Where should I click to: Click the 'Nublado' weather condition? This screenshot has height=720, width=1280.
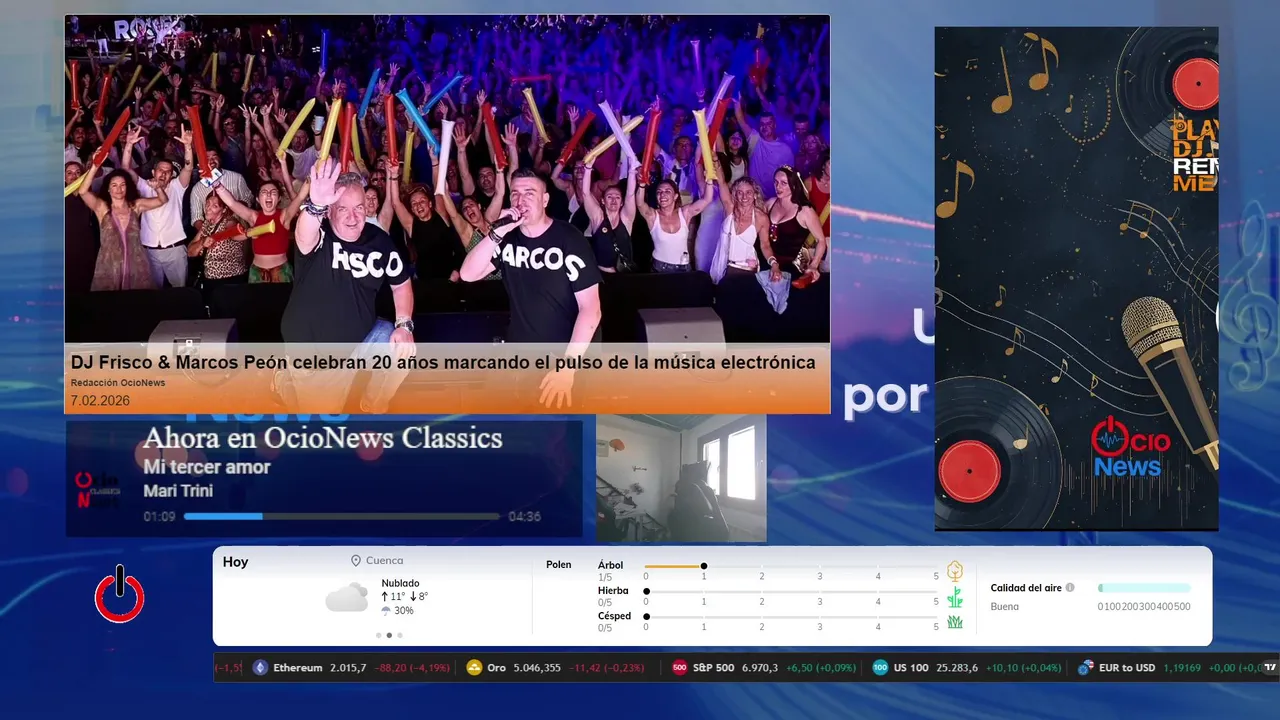(400, 583)
